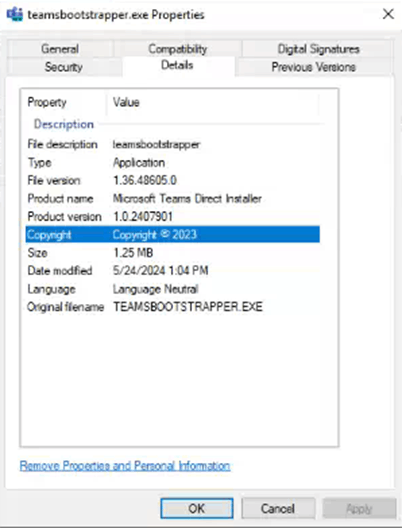Select the Product name row
Screen dimensions: 402x528
pyautogui.click(x=173, y=198)
